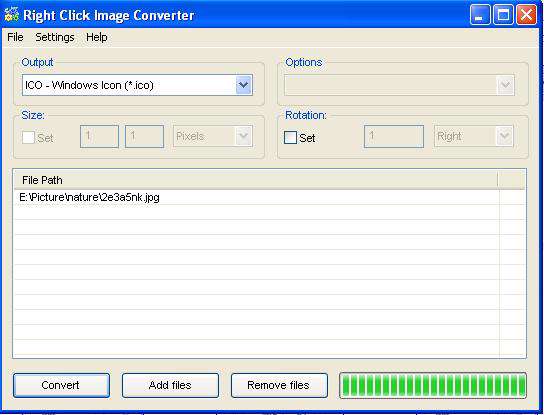Viewport: 544px width, 415px height.
Task: Click the Size height input field
Action: tap(144, 136)
